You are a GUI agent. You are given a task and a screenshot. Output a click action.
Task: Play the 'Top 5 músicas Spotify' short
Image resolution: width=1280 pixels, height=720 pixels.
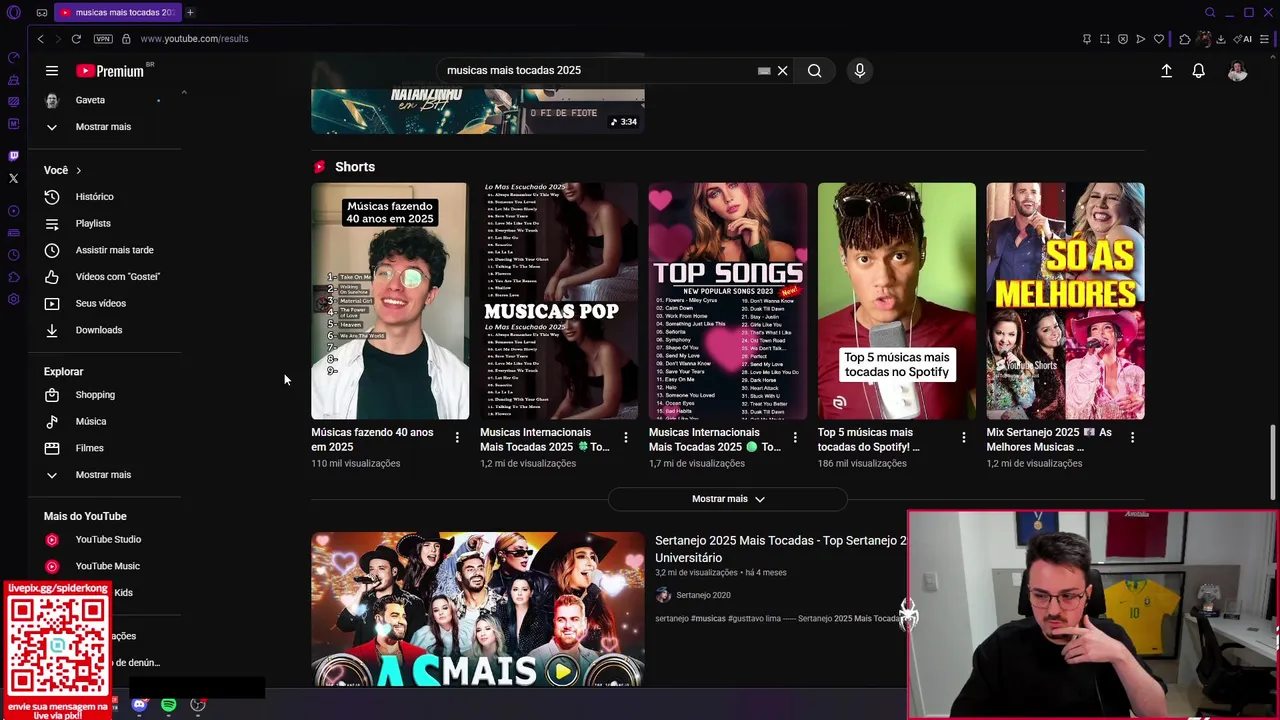pyautogui.click(x=896, y=301)
